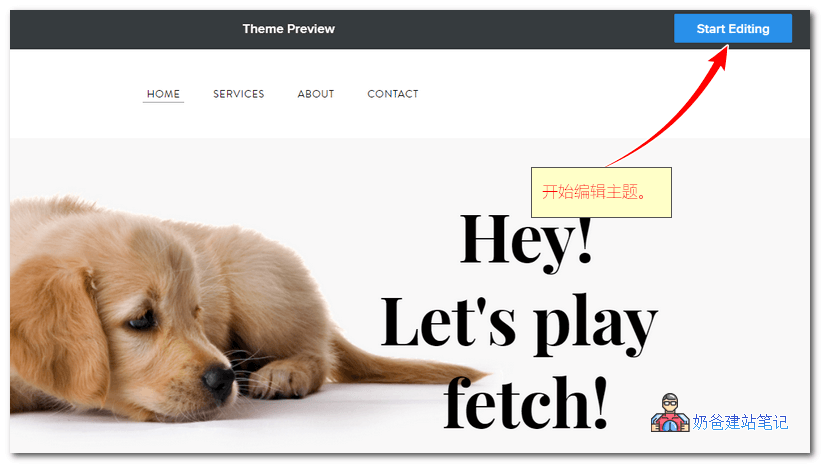
Task: Open the HOME navigation item
Action: tap(163, 94)
